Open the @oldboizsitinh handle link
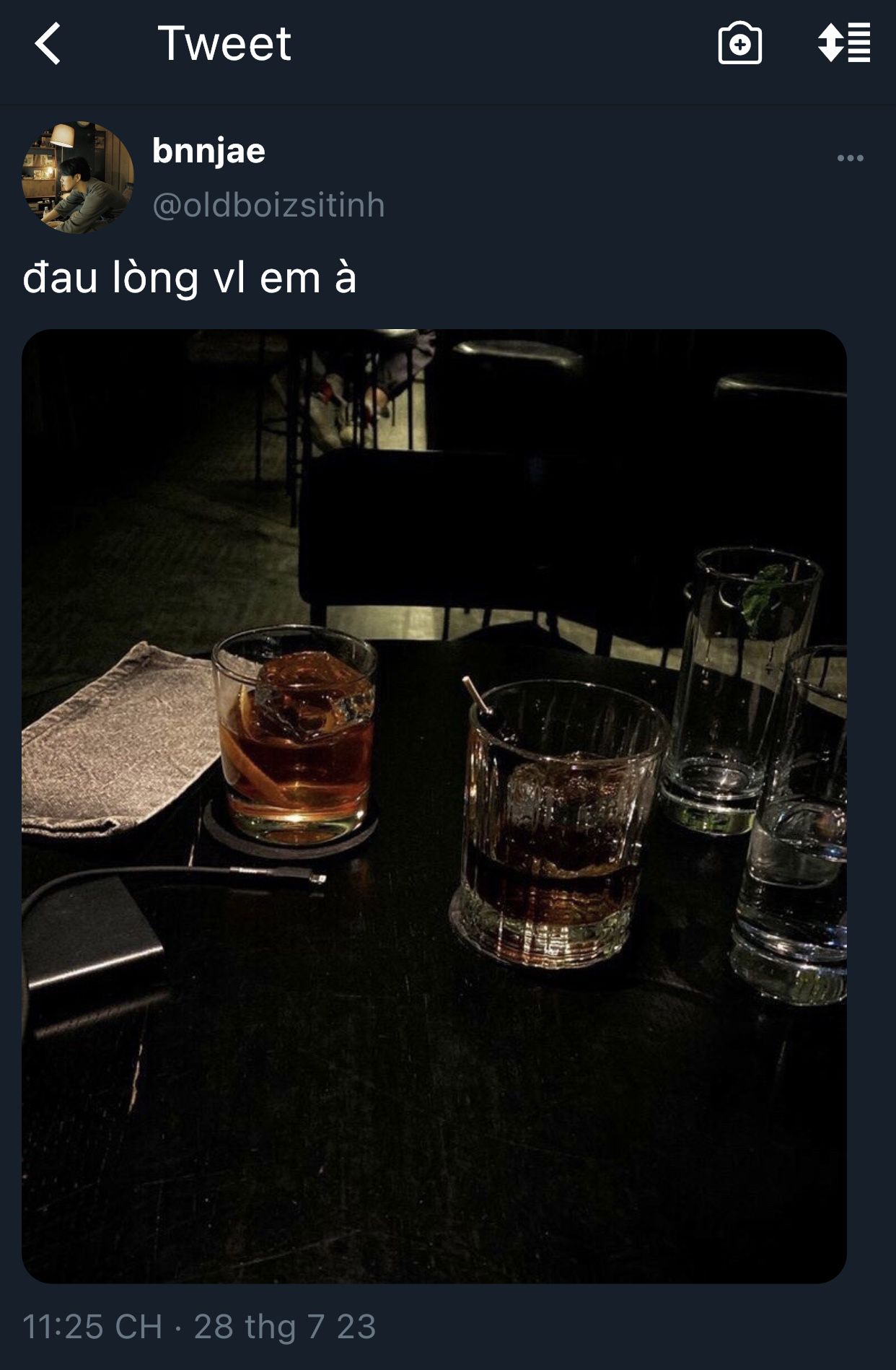Screen dimensions: 896x1370 pos(268,205)
